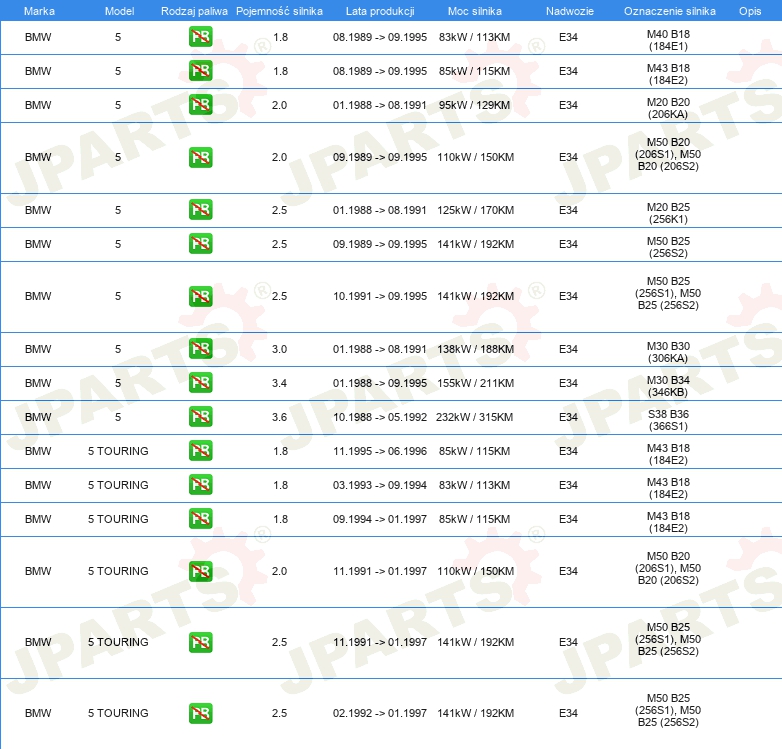Select engine code M40 B18 (184E1)
Image resolution: width=782 pixels, height=749 pixels.
pos(668,40)
